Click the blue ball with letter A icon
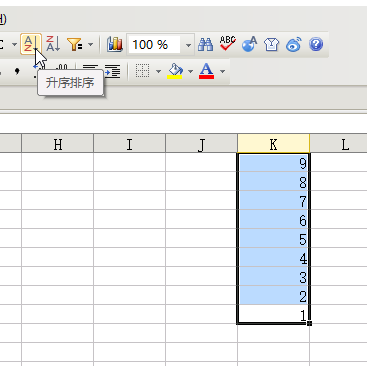Screen dimensions: 367x366 pos(250,44)
